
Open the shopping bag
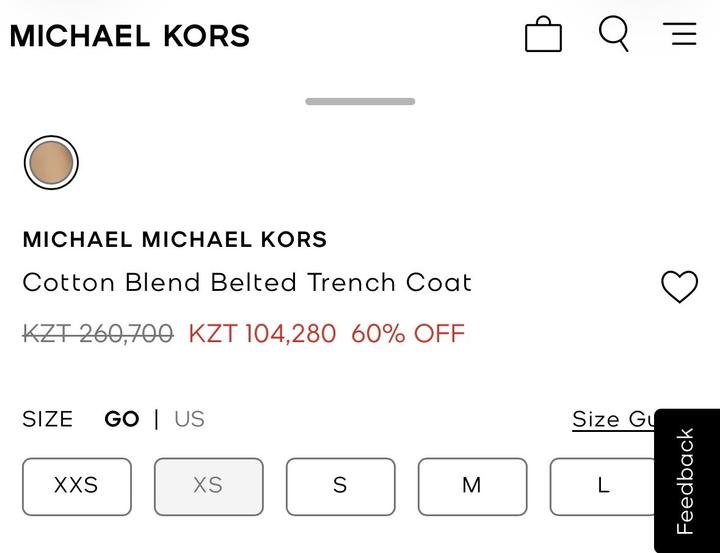543,34
